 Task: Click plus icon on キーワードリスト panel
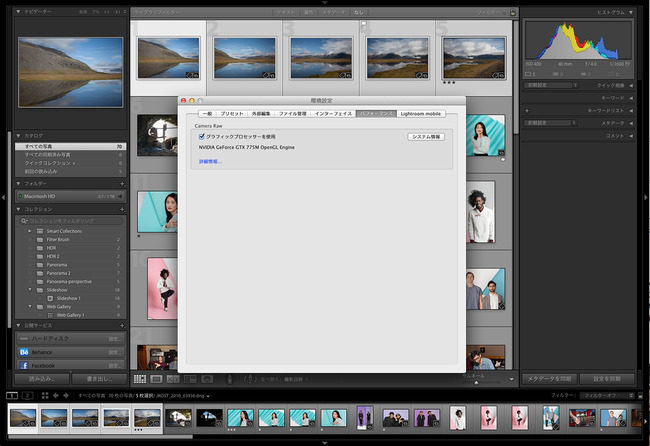point(527,111)
